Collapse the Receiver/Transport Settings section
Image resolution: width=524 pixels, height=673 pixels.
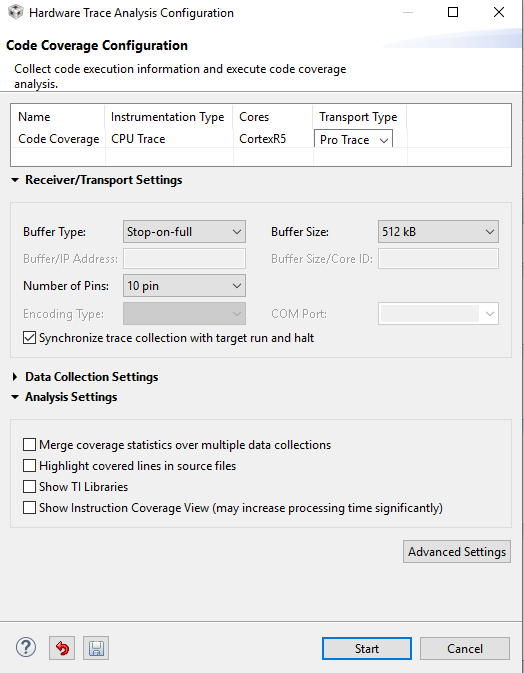(x=15, y=180)
